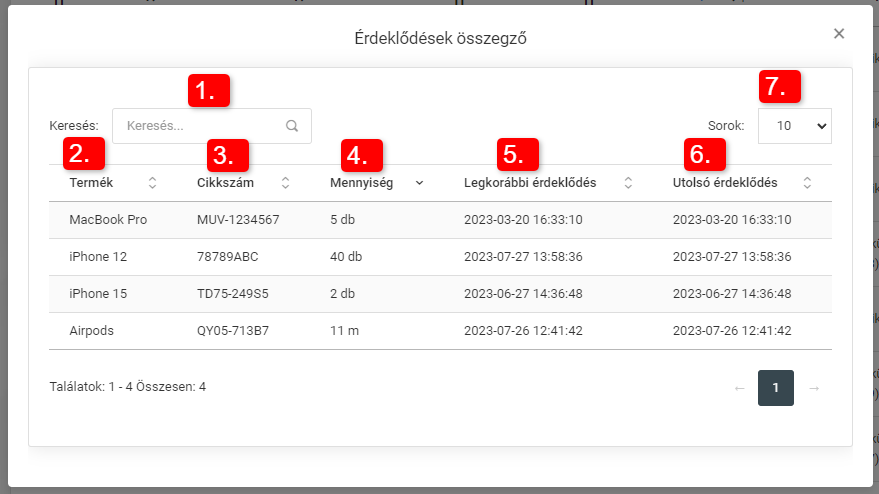Viewport: 879px width, 494px height.
Task: Click the search magnifier icon
Action: point(292,126)
